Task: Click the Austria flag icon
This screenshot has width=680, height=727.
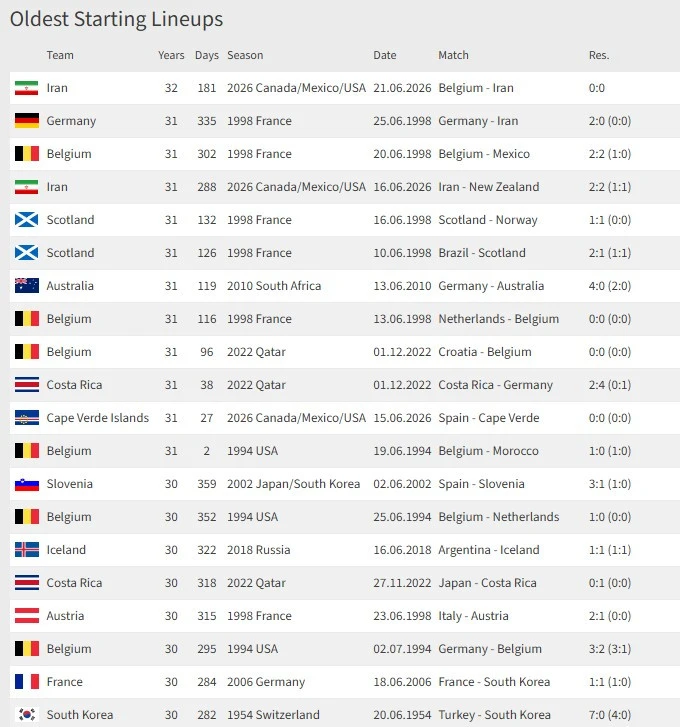Action: (x=26, y=616)
